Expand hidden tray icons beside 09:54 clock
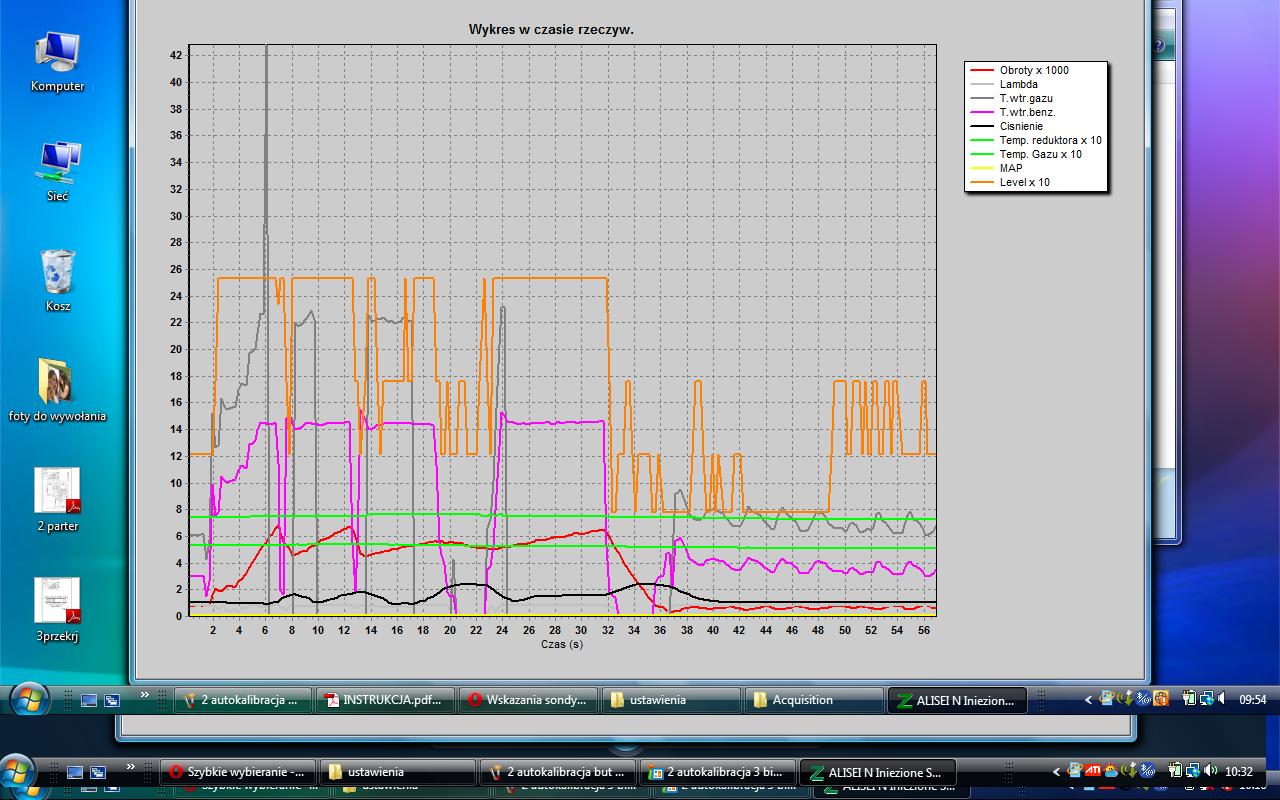1280x800 pixels. 1089,700
